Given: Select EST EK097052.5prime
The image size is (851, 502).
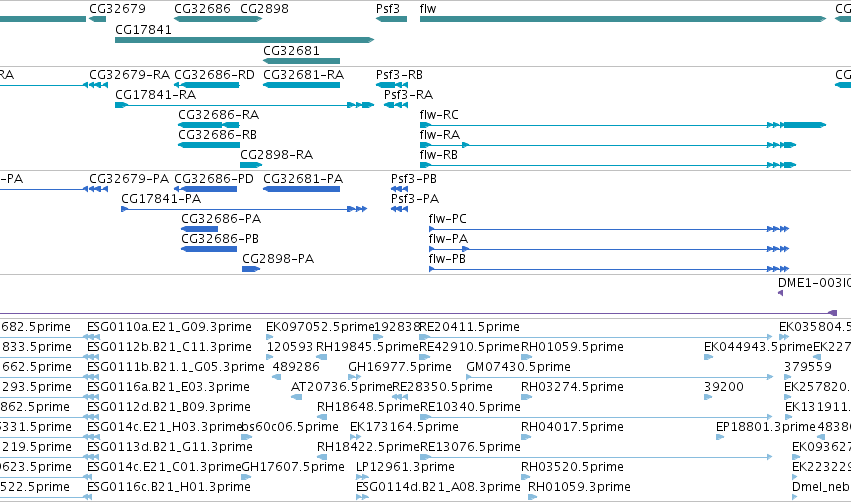Looking at the screenshot, I should point(320,327).
